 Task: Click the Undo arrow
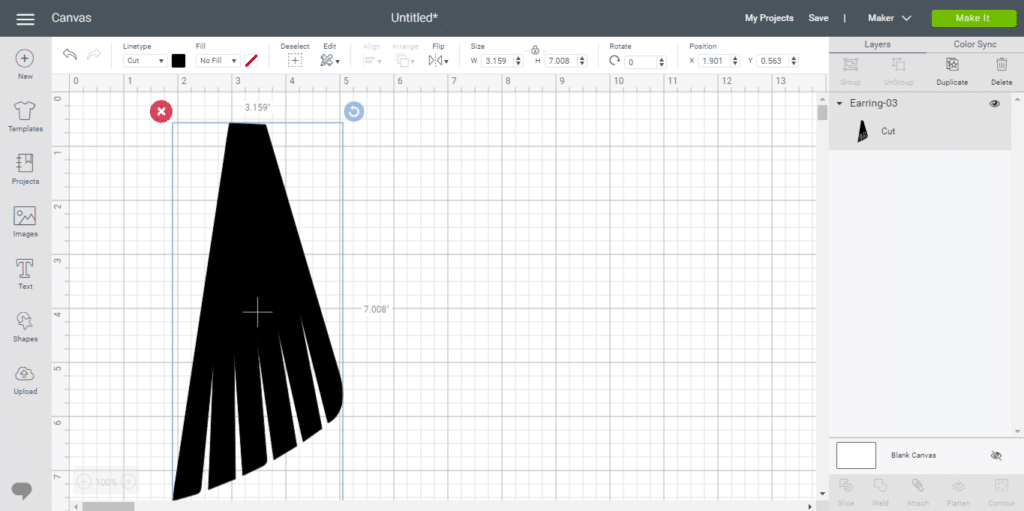coord(70,55)
